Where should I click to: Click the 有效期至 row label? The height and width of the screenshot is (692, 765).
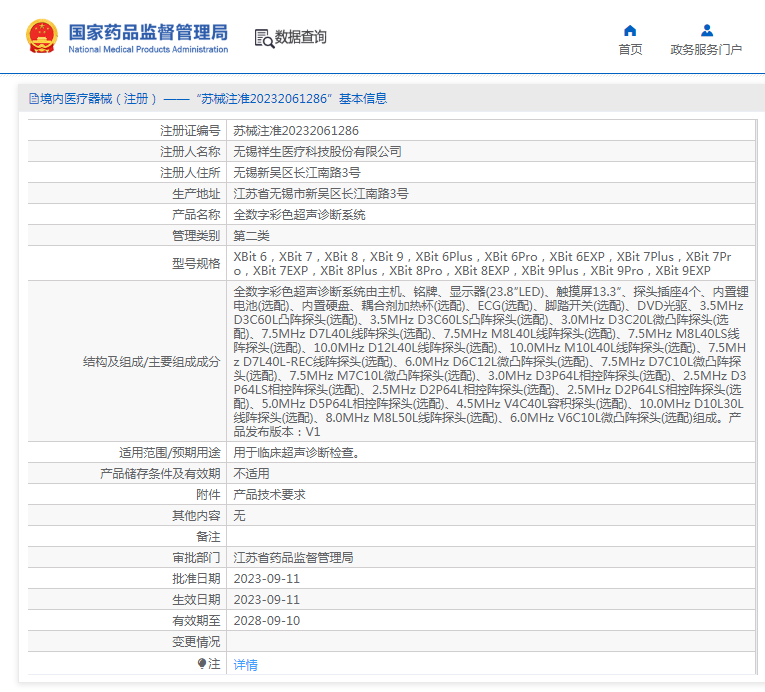coord(196,621)
